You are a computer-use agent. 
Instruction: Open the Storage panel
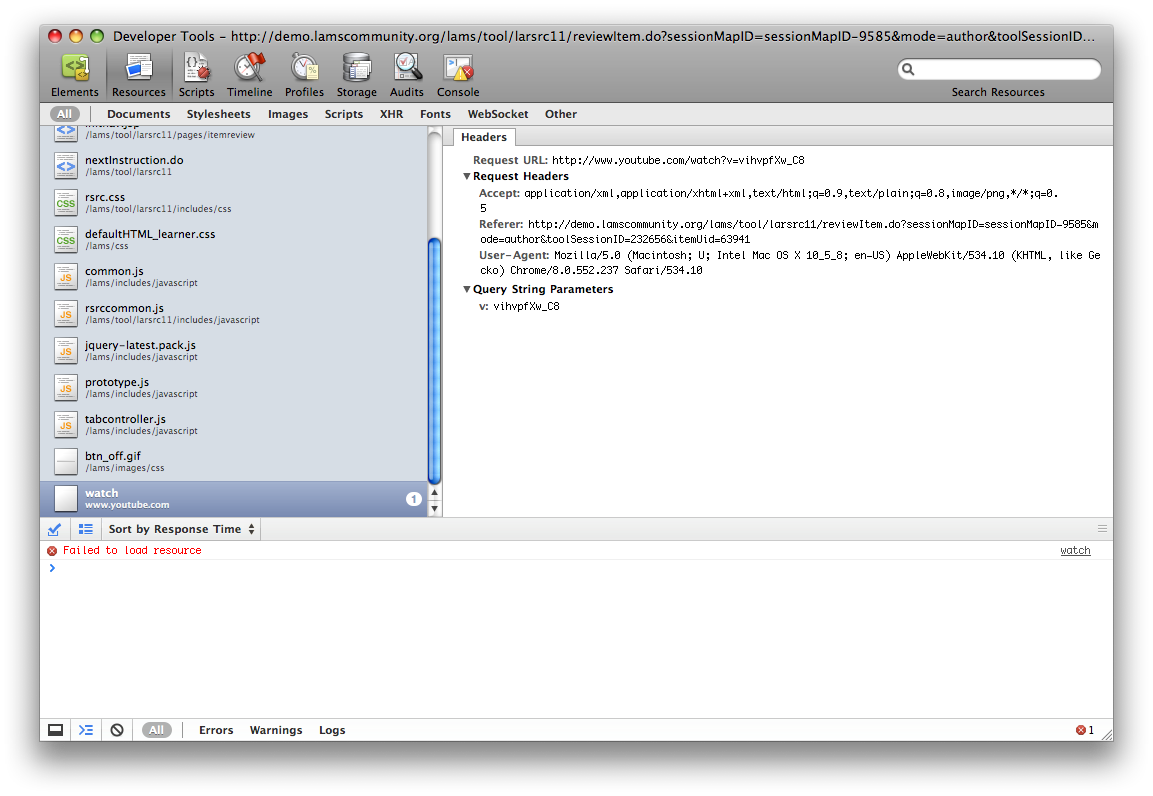click(356, 75)
